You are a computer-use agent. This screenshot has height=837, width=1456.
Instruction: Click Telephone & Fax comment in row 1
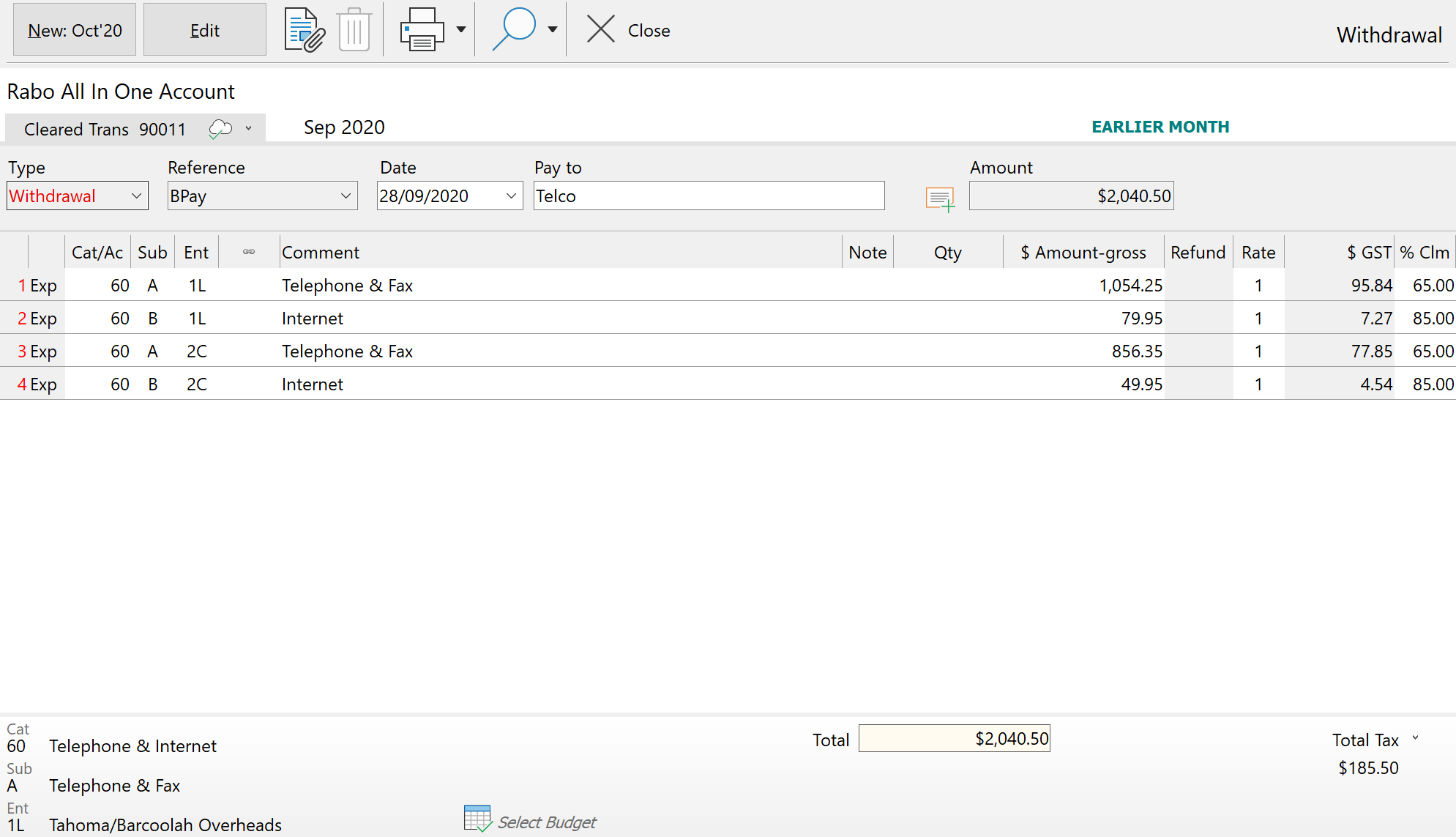click(347, 285)
